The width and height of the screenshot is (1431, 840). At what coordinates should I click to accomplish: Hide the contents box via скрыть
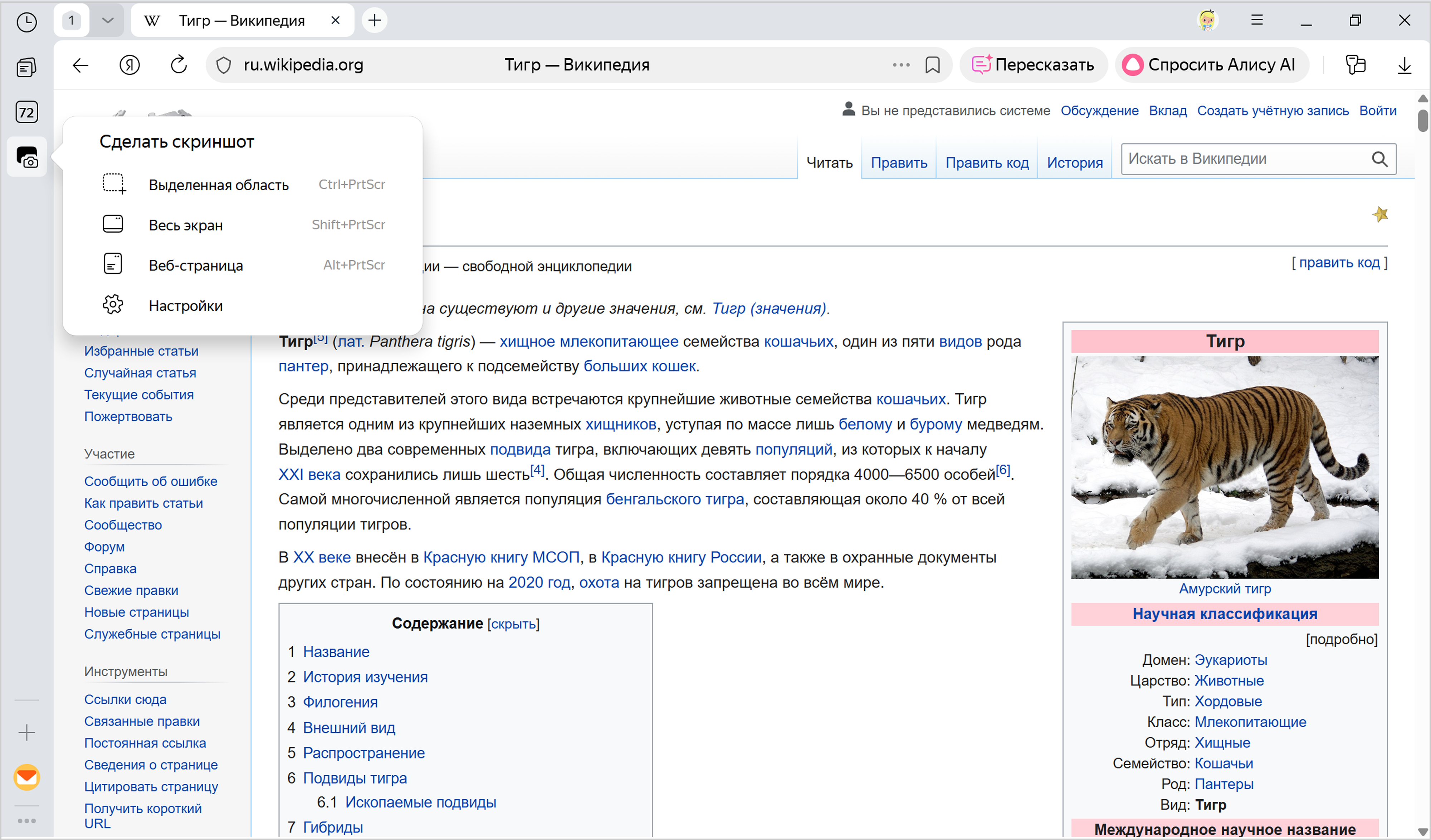[x=513, y=624]
